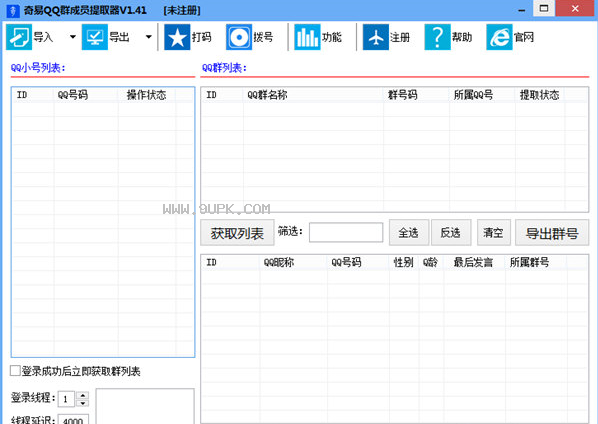Click the 清空 button
Viewport: 598px width, 424px height.
coord(494,232)
